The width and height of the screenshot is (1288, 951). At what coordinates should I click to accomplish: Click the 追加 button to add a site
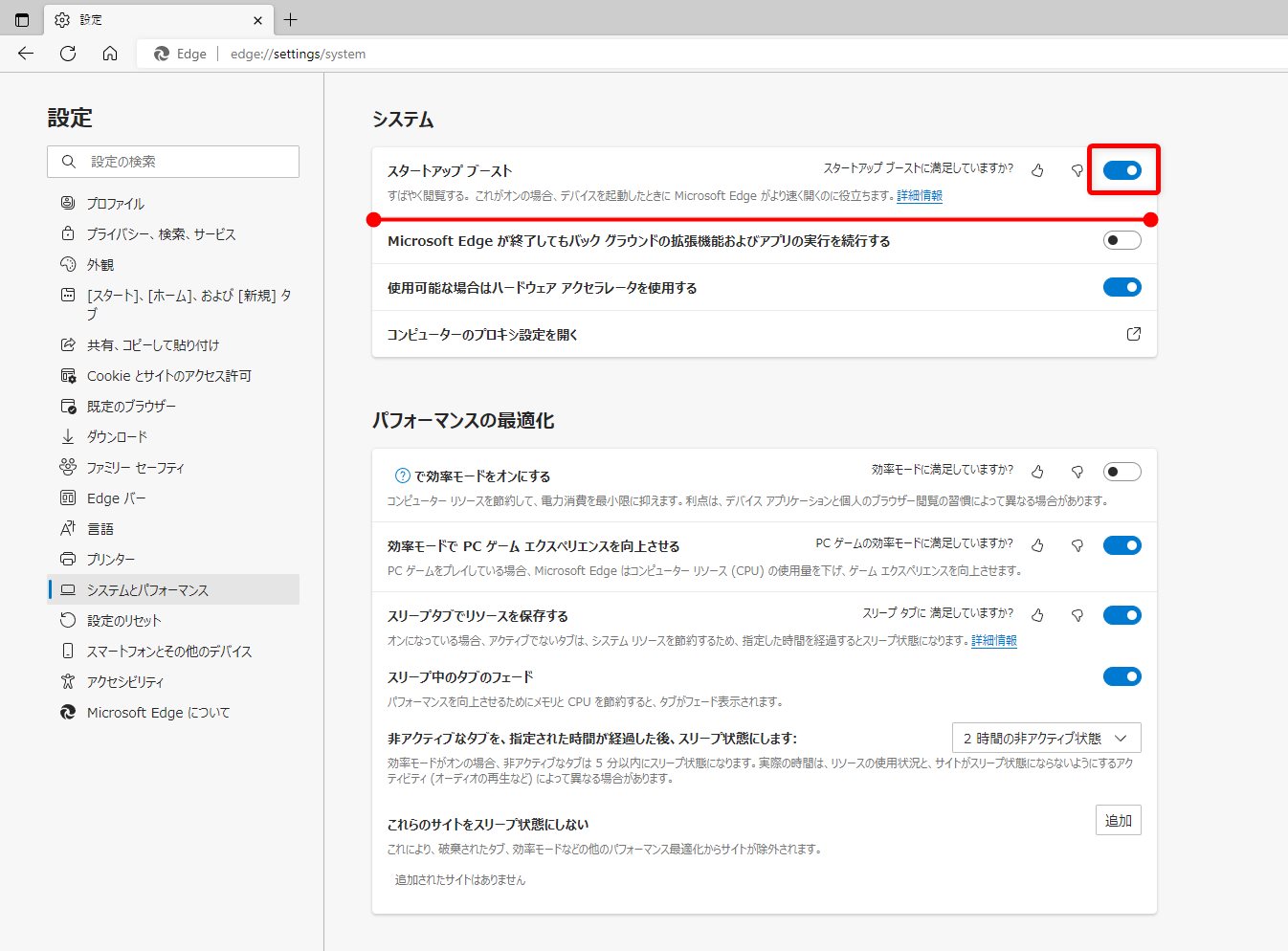pyautogui.click(x=1118, y=820)
